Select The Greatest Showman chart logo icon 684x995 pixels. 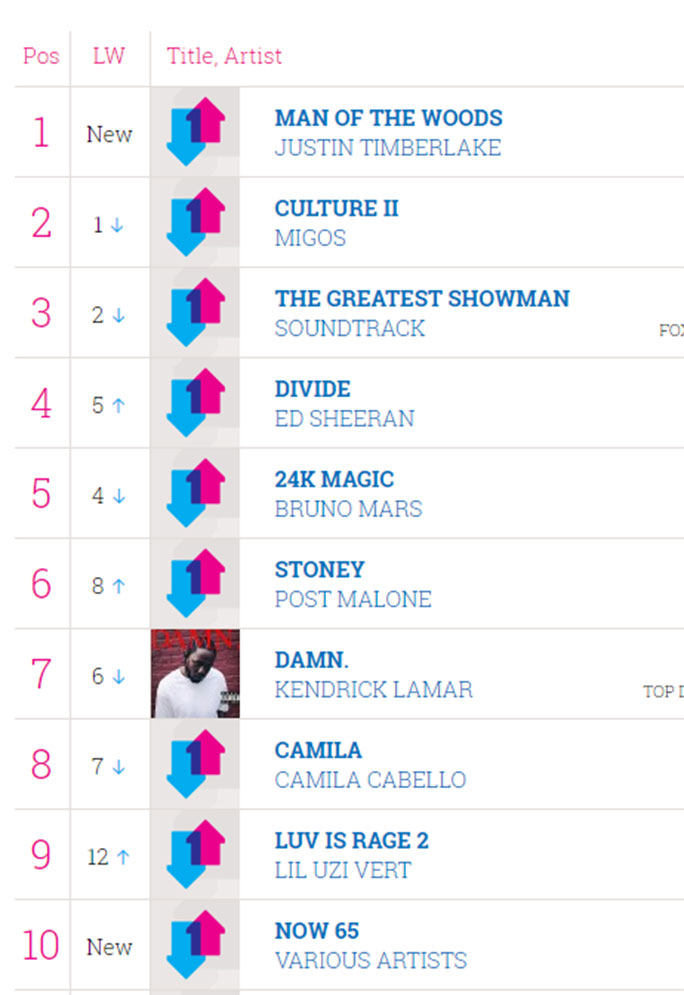pos(195,312)
